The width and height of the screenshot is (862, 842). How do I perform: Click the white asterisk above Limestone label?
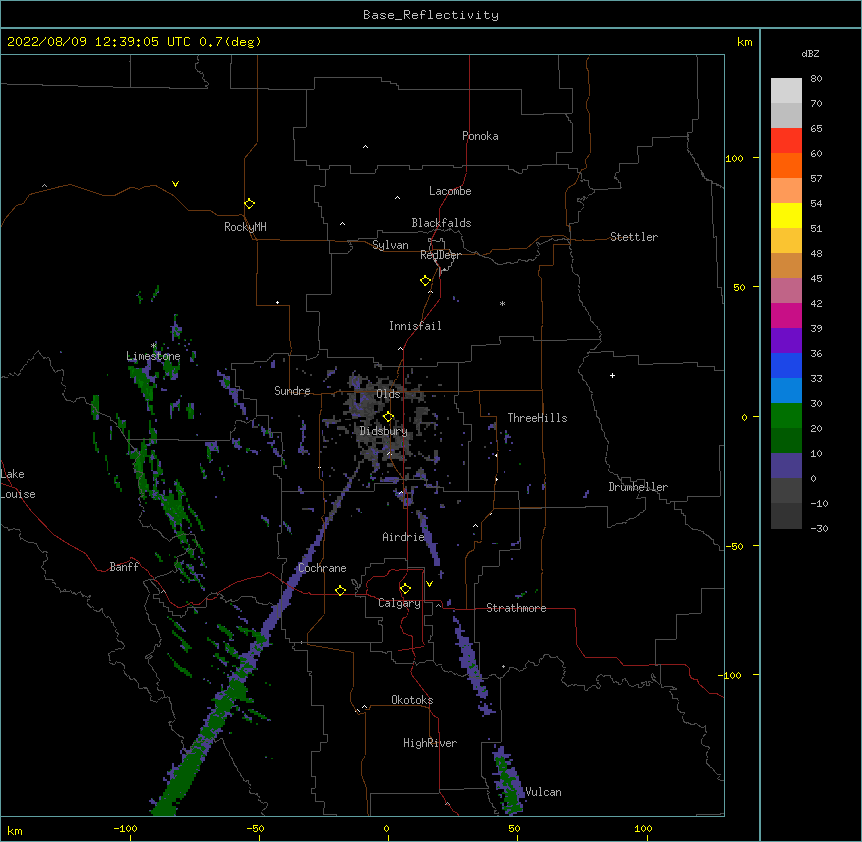pyautogui.click(x=154, y=345)
